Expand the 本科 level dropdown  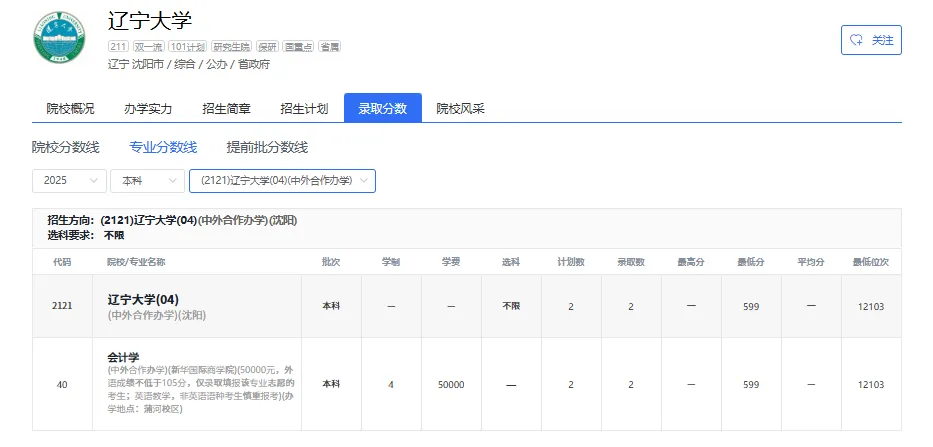point(148,181)
